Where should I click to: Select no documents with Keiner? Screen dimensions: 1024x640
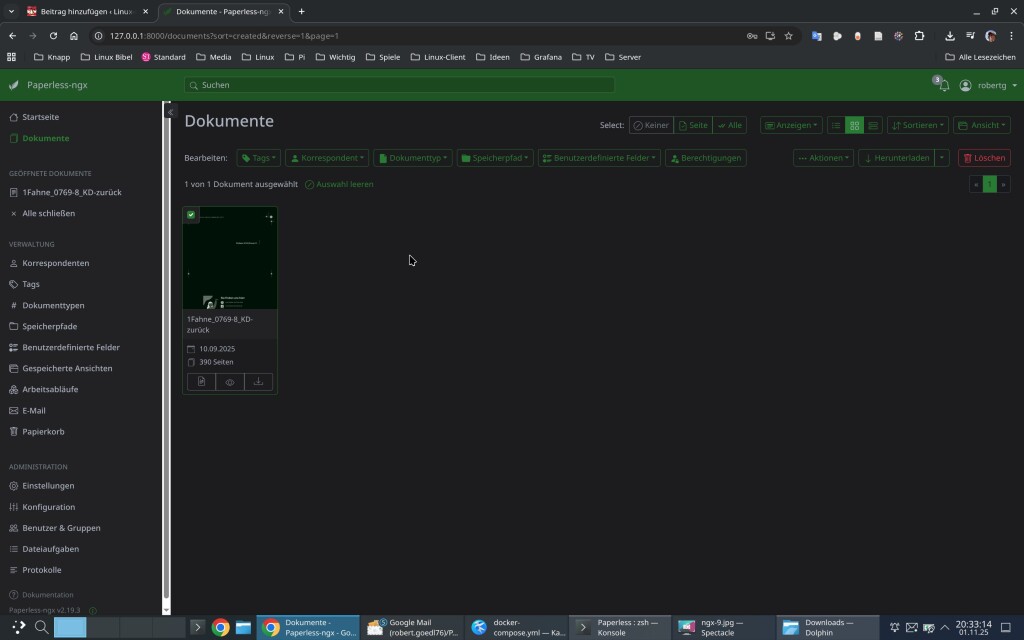tap(650, 125)
